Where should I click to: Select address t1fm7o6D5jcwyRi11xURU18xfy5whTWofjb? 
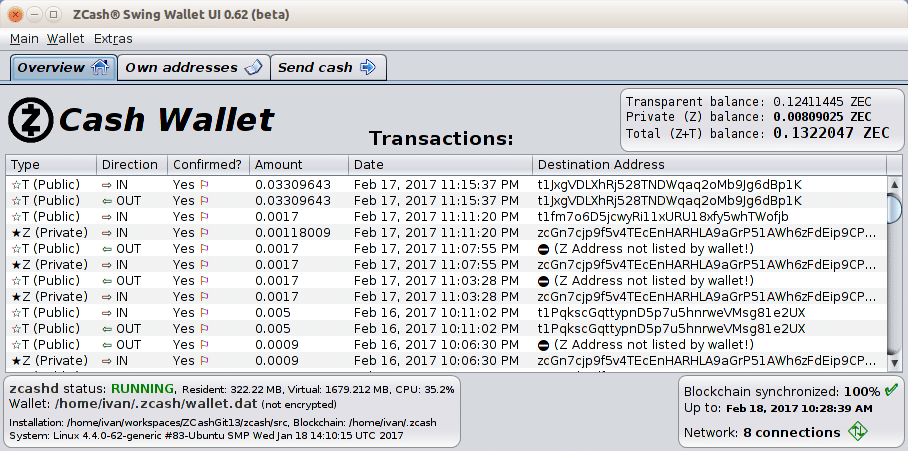[663, 217]
